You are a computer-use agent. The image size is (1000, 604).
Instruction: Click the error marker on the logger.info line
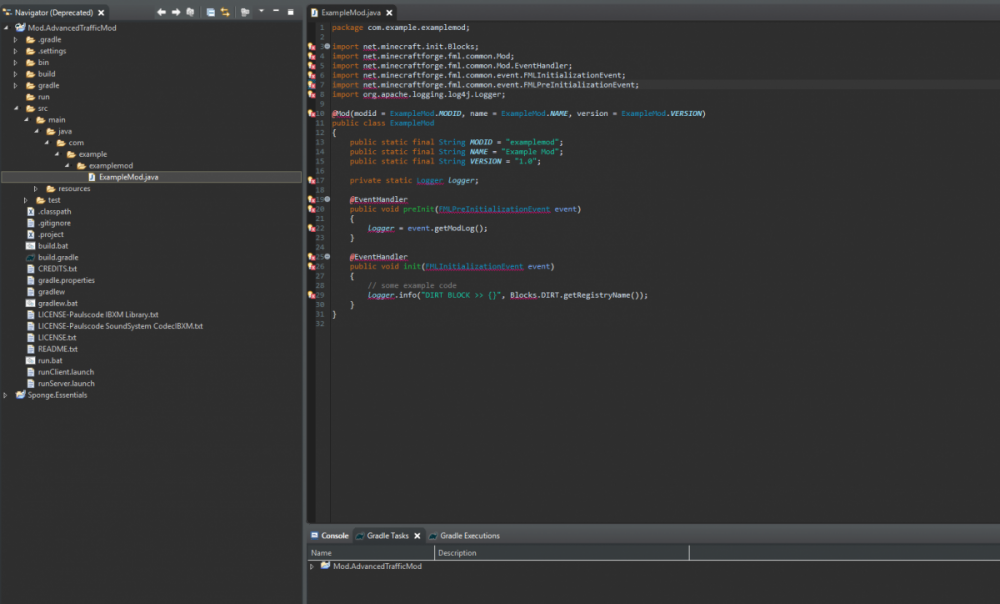pyautogui.click(x=312, y=295)
